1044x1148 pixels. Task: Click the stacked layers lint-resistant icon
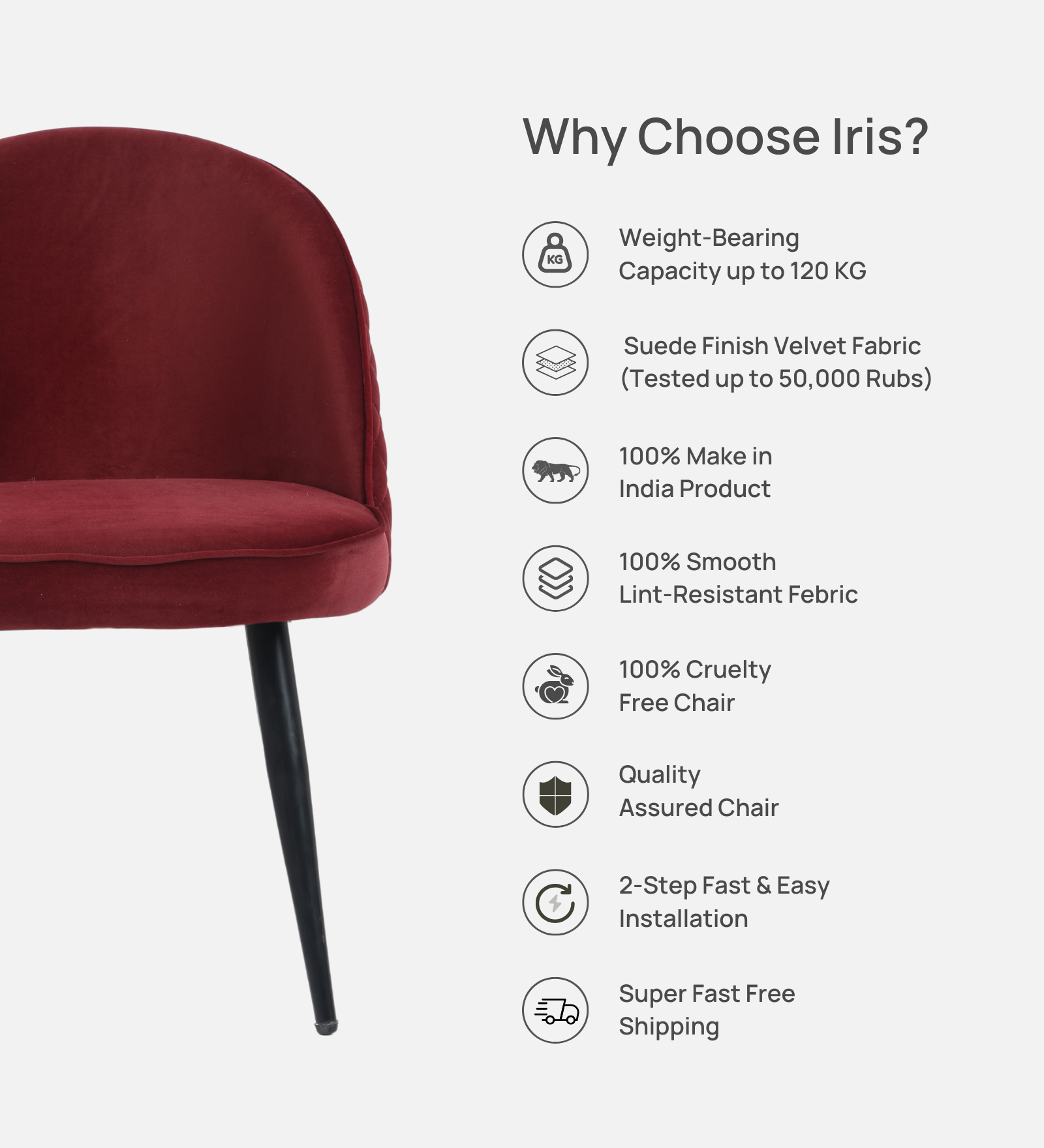[555, 578]
